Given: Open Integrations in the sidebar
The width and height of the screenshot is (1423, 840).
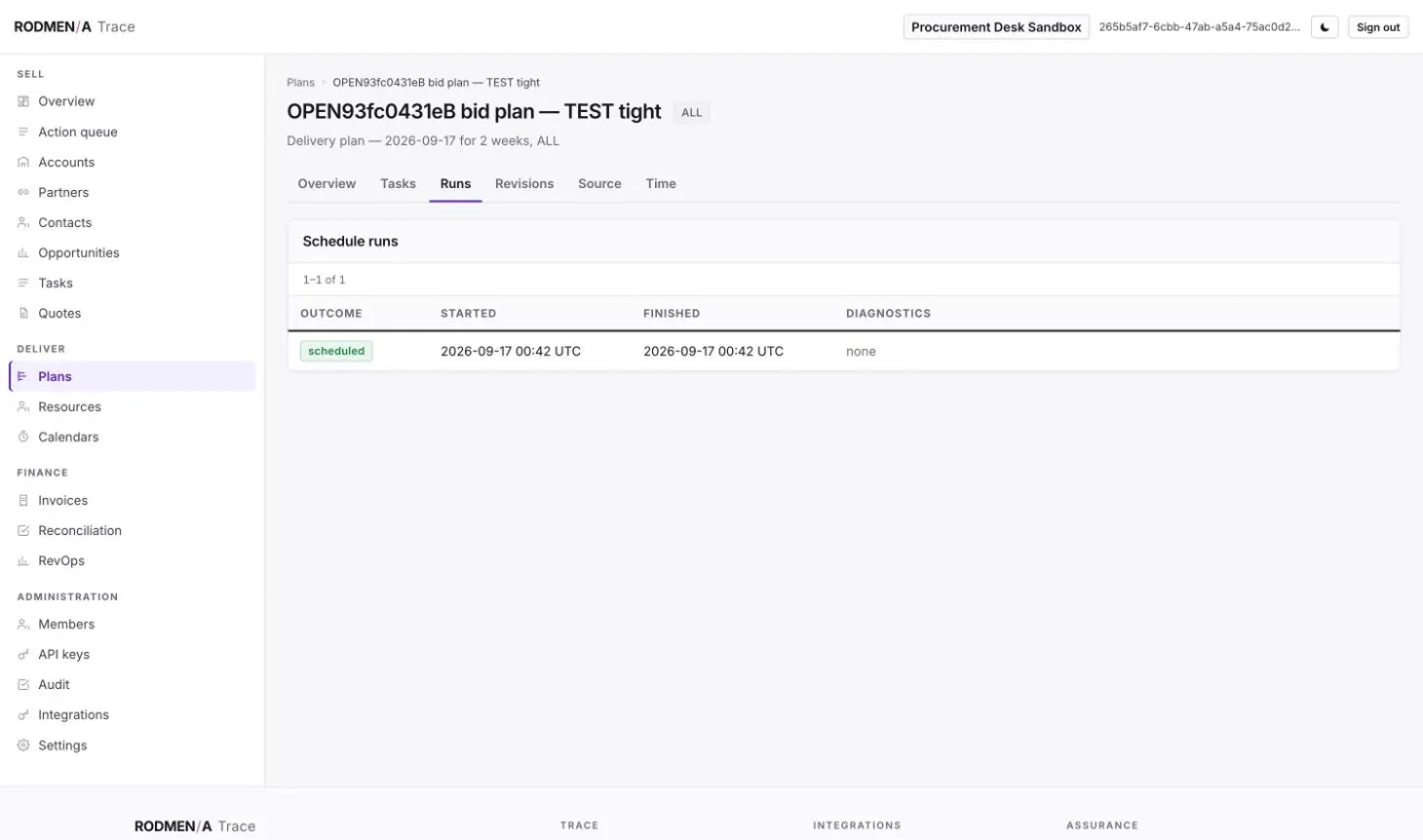Looking at the screenshot, I should (x=133, y=714).
